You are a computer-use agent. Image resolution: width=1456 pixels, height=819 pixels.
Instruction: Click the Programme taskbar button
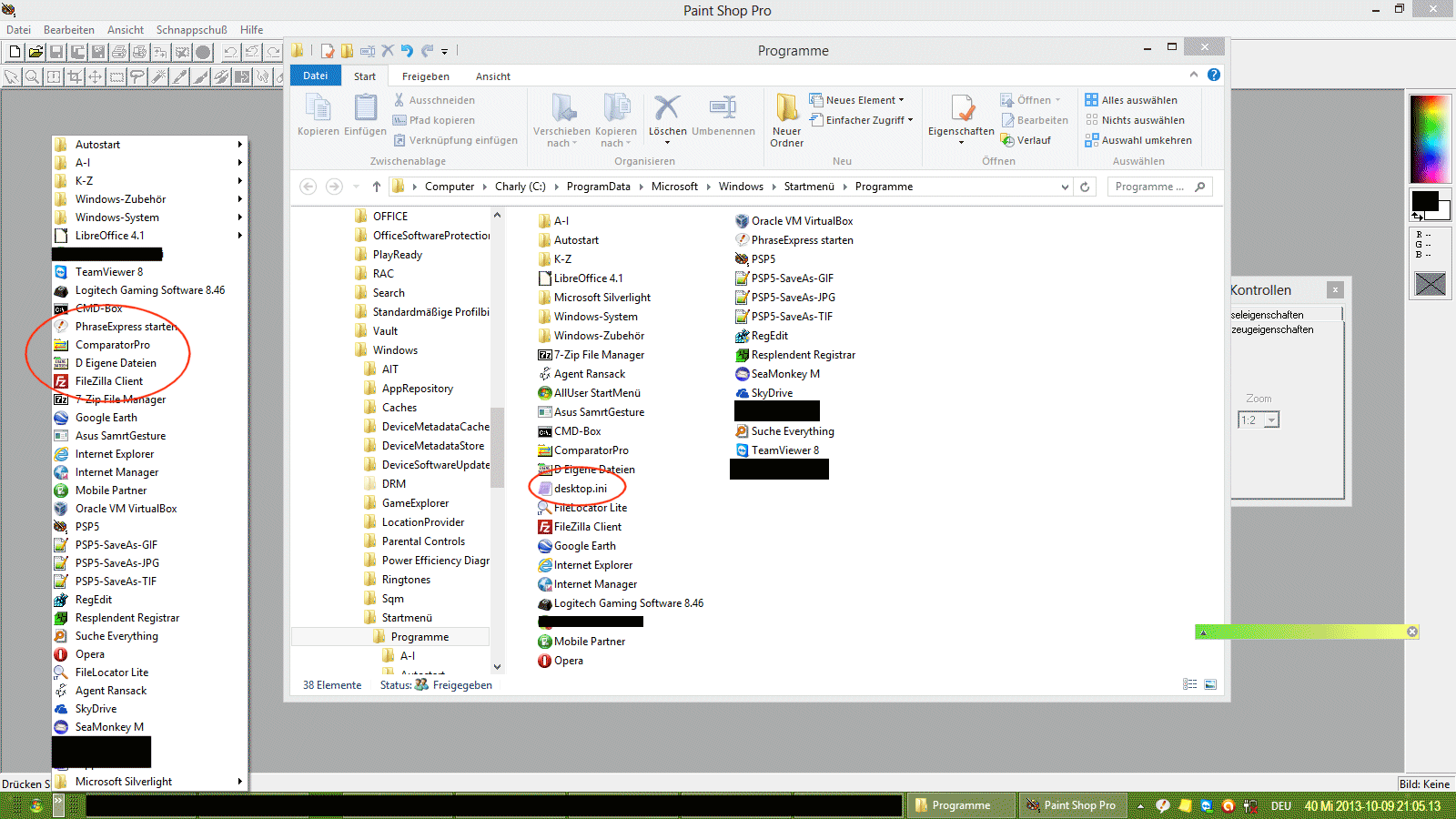click(x=961, y=805)
